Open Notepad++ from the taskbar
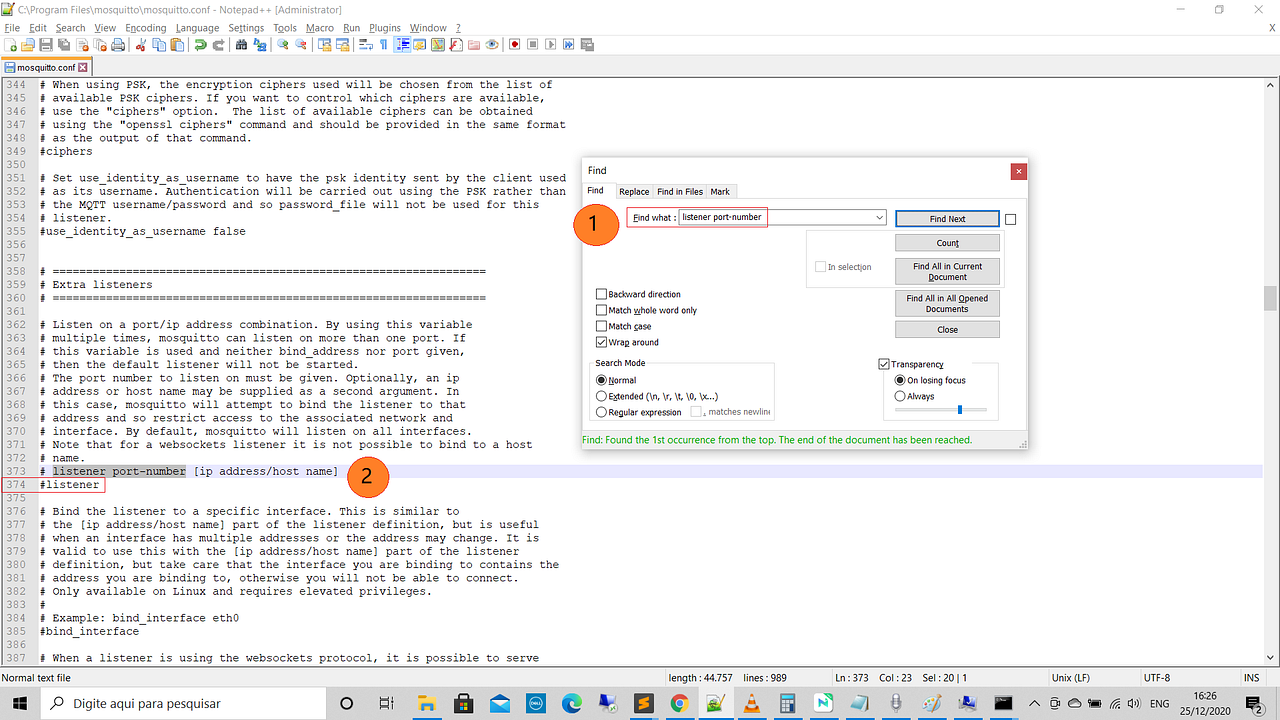 coord(823,703)
